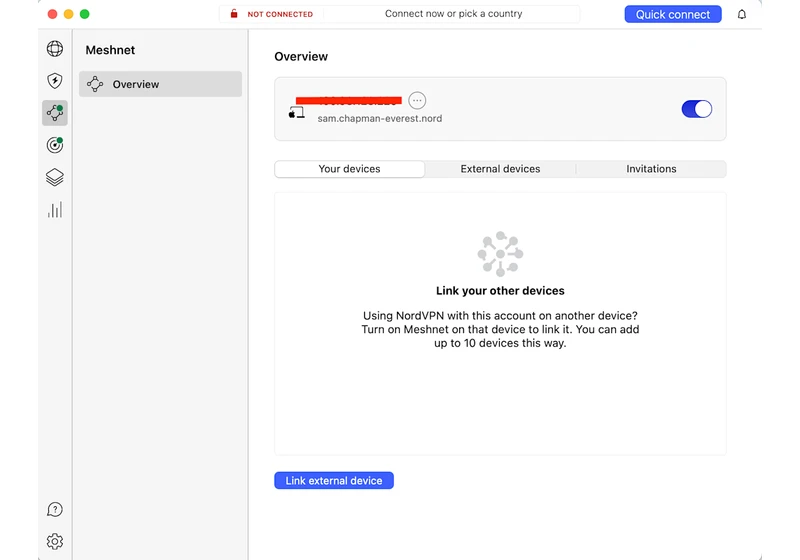Open Threat Protection shield icon
The image size is (800, 560).
click(55, 81)
